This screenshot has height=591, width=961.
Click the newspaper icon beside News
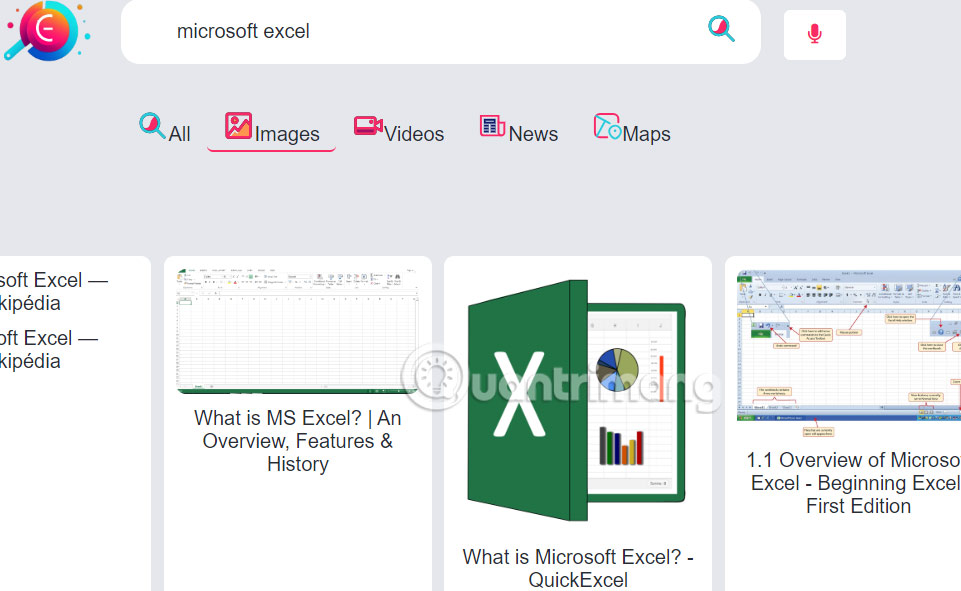(492, 126)
